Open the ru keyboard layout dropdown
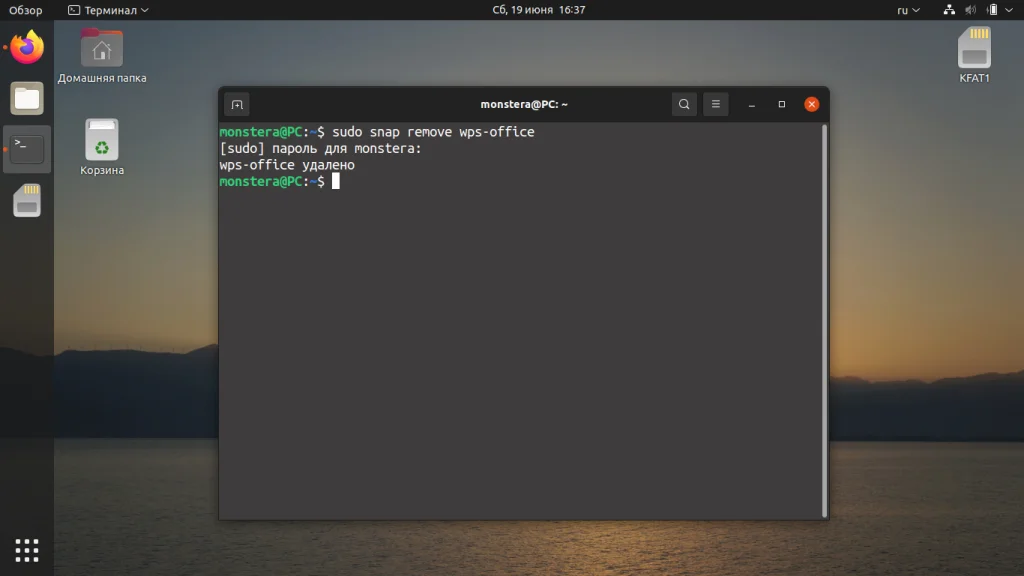The width and height of the screenshot is (1024, 576). tap(908, 10)
